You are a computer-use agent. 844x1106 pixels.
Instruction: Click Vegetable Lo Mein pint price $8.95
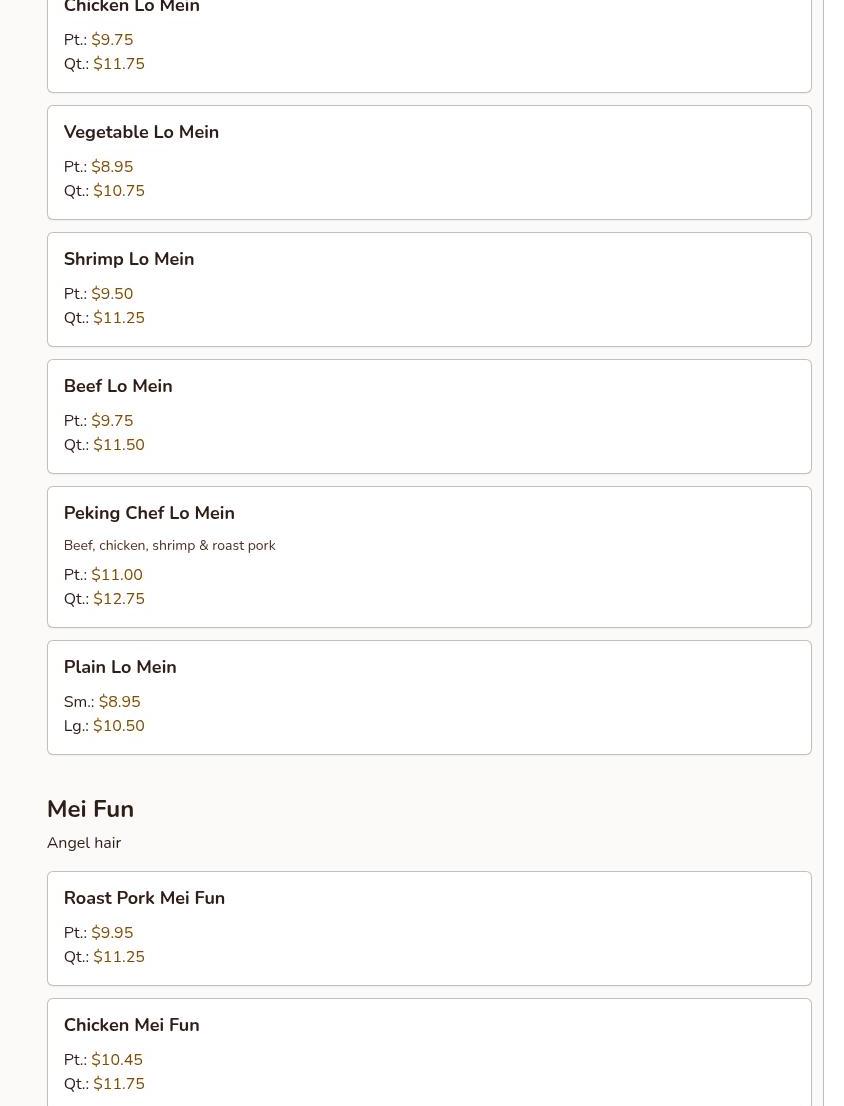112,167
